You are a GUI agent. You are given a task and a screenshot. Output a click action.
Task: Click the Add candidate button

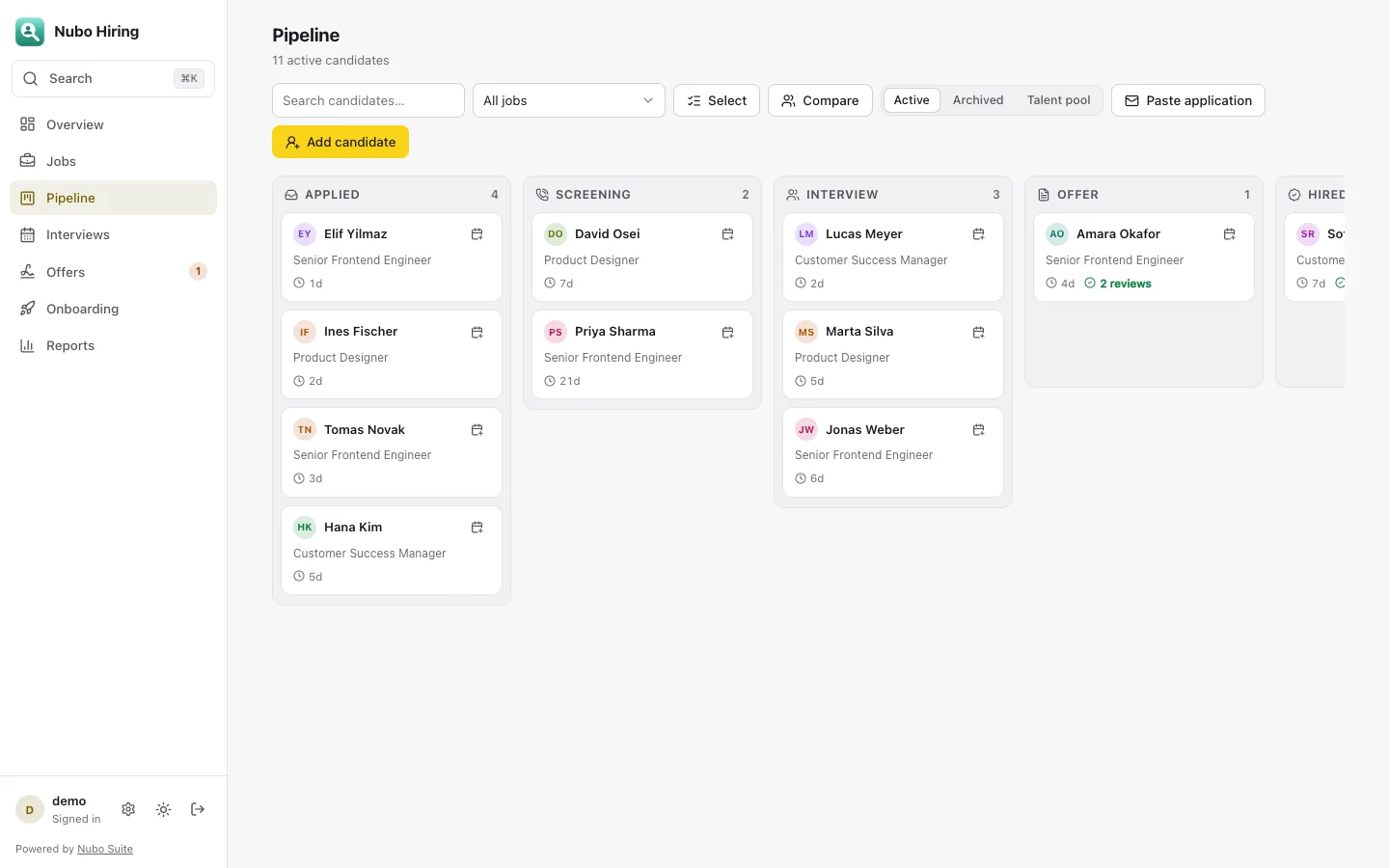[x=340, y=142]
